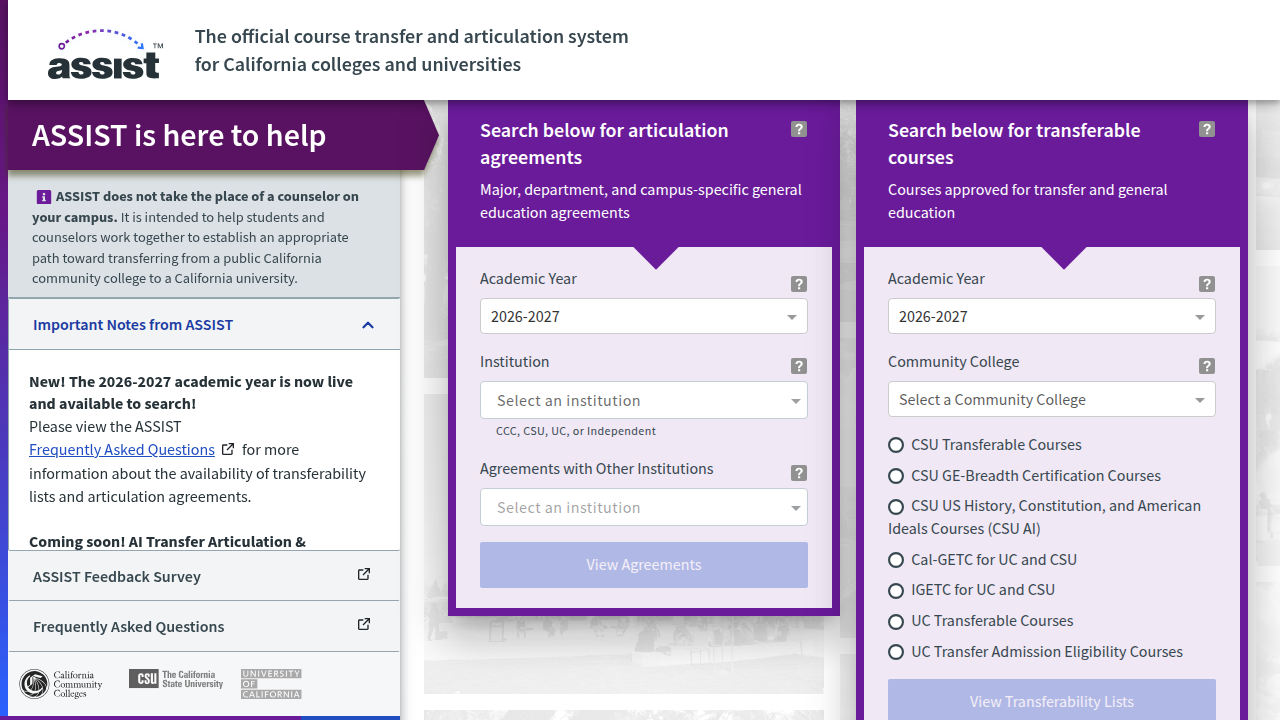Open help for articulation agreements search heading
The width and height of the screenshot is (1280, 720).
pyautogui.click(x=799, y=129)
